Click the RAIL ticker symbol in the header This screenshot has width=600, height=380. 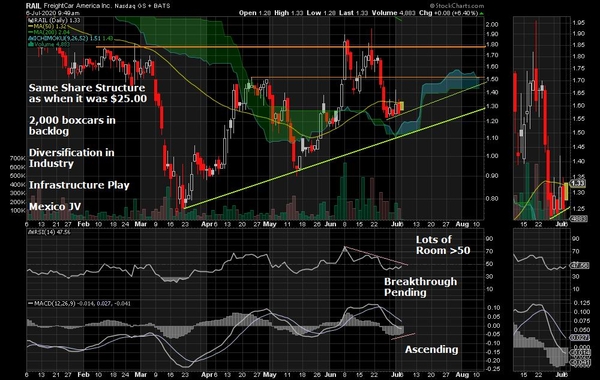(34, 6)
